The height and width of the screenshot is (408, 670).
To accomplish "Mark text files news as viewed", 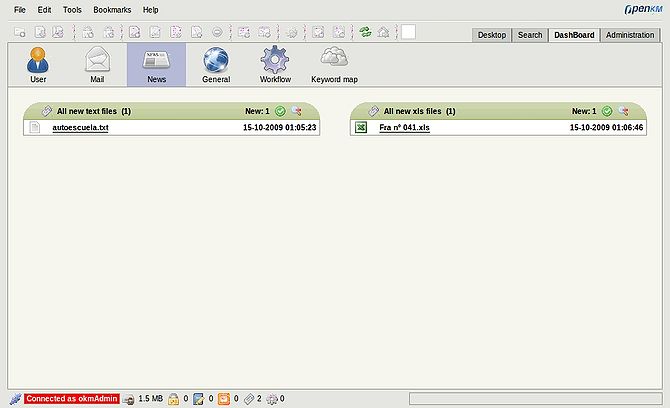I will [280, 112].
